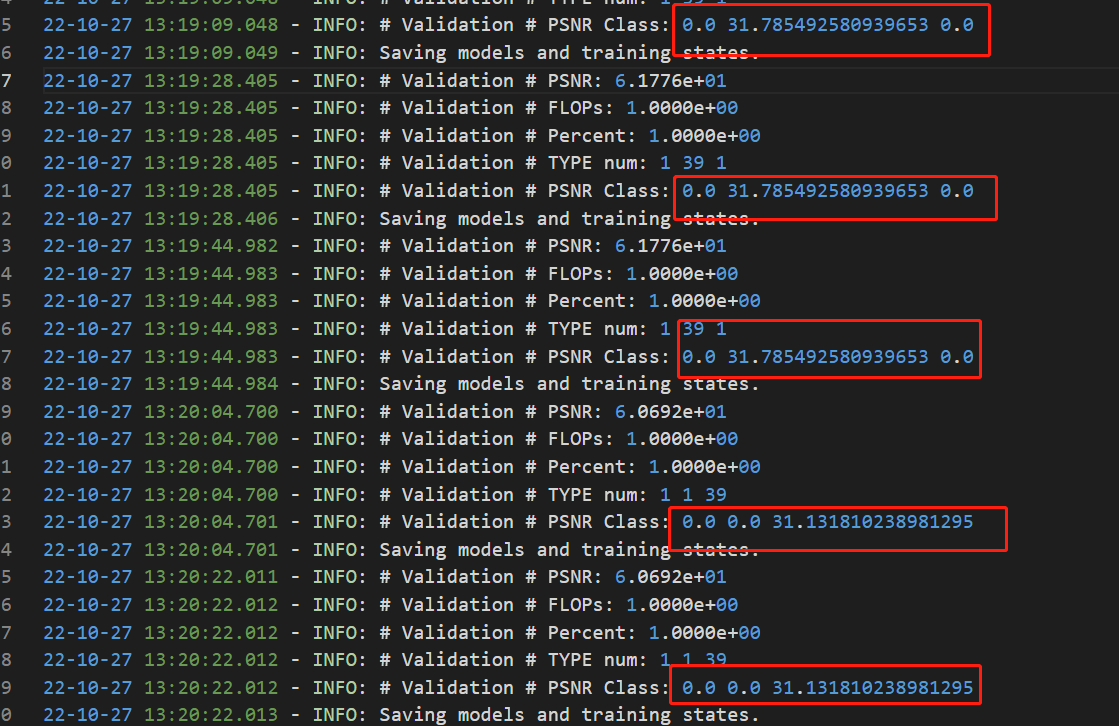Click the Percent value logged at 13:19:28.405
The width and height of the screenshot is (1119, 726).
point(704,135)
